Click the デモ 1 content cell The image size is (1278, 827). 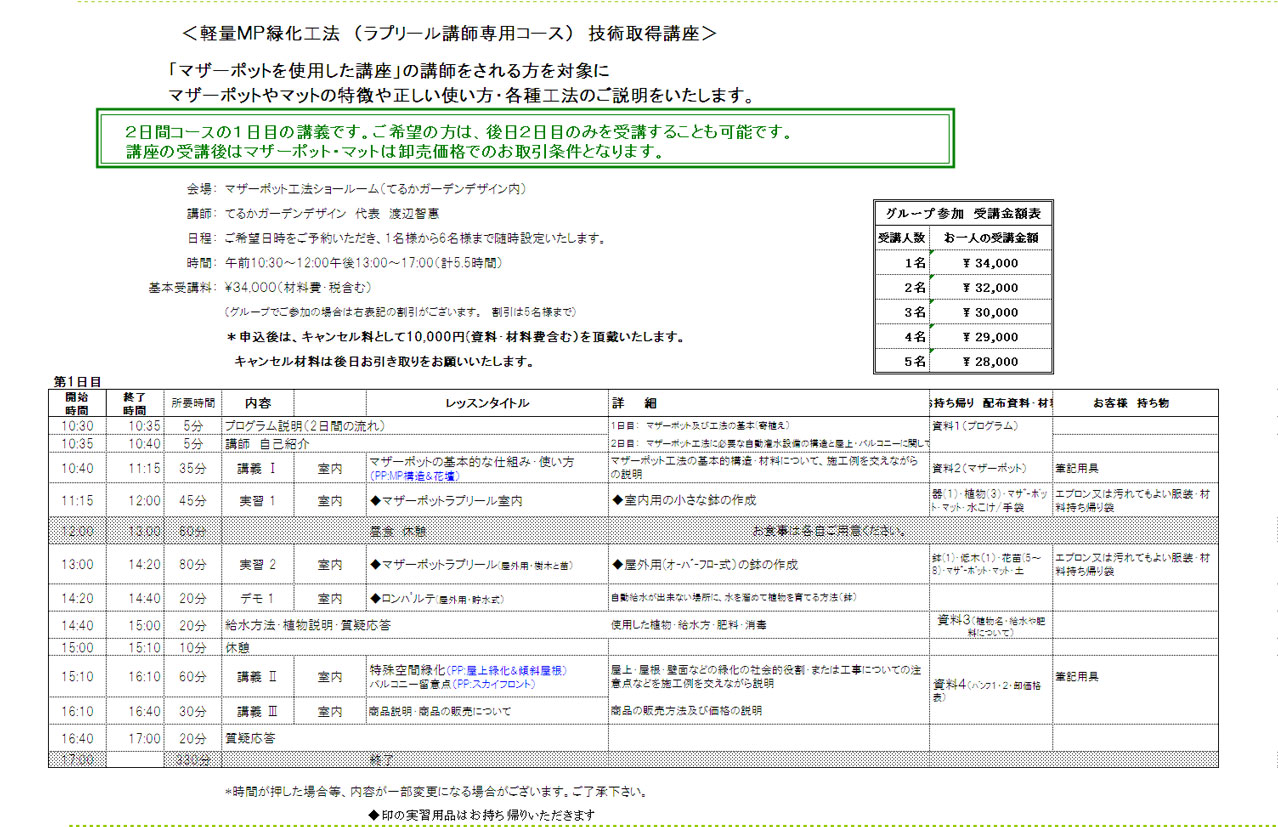tap(257, 598)
